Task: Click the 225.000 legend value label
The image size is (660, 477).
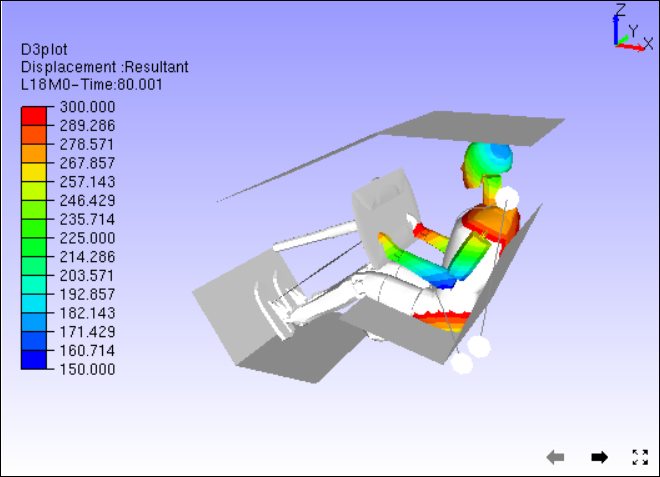Action: (x=88, y=238)
